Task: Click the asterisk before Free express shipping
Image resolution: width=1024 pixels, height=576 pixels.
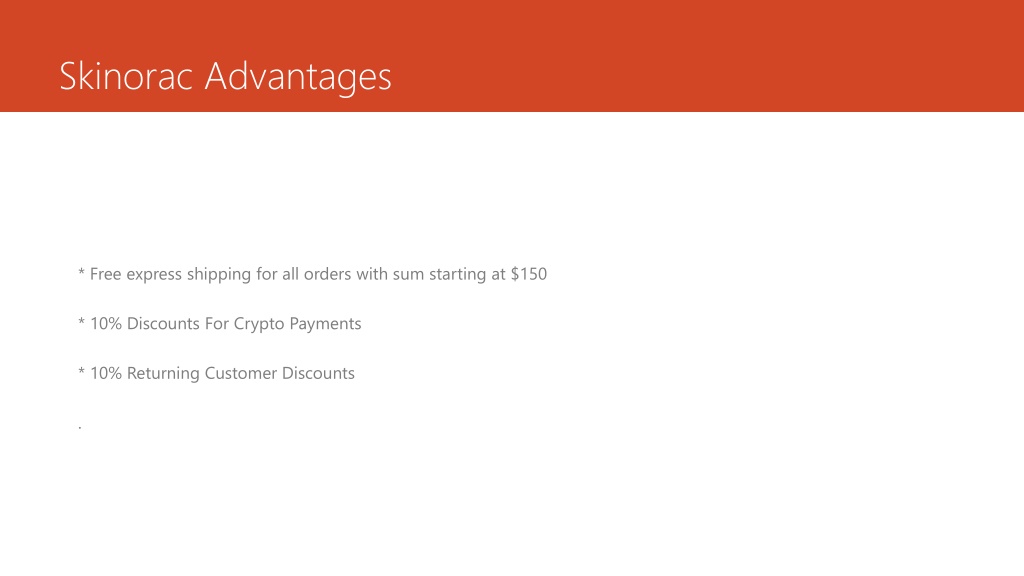Action: (x=81, y=272)
